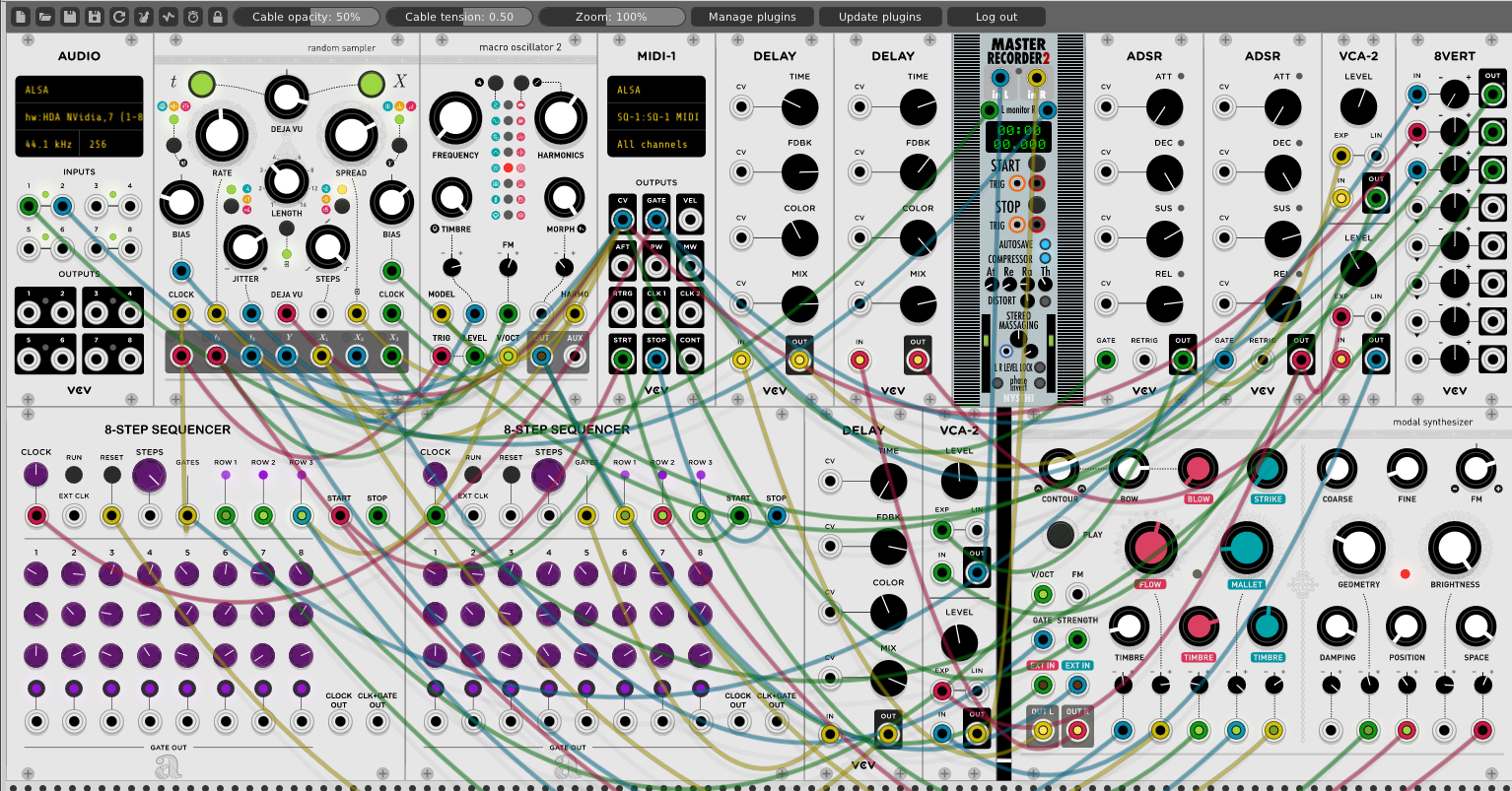Click modal synthesizer OUT L jack
1512x791 pixels.
click(x=1042, y=731)
